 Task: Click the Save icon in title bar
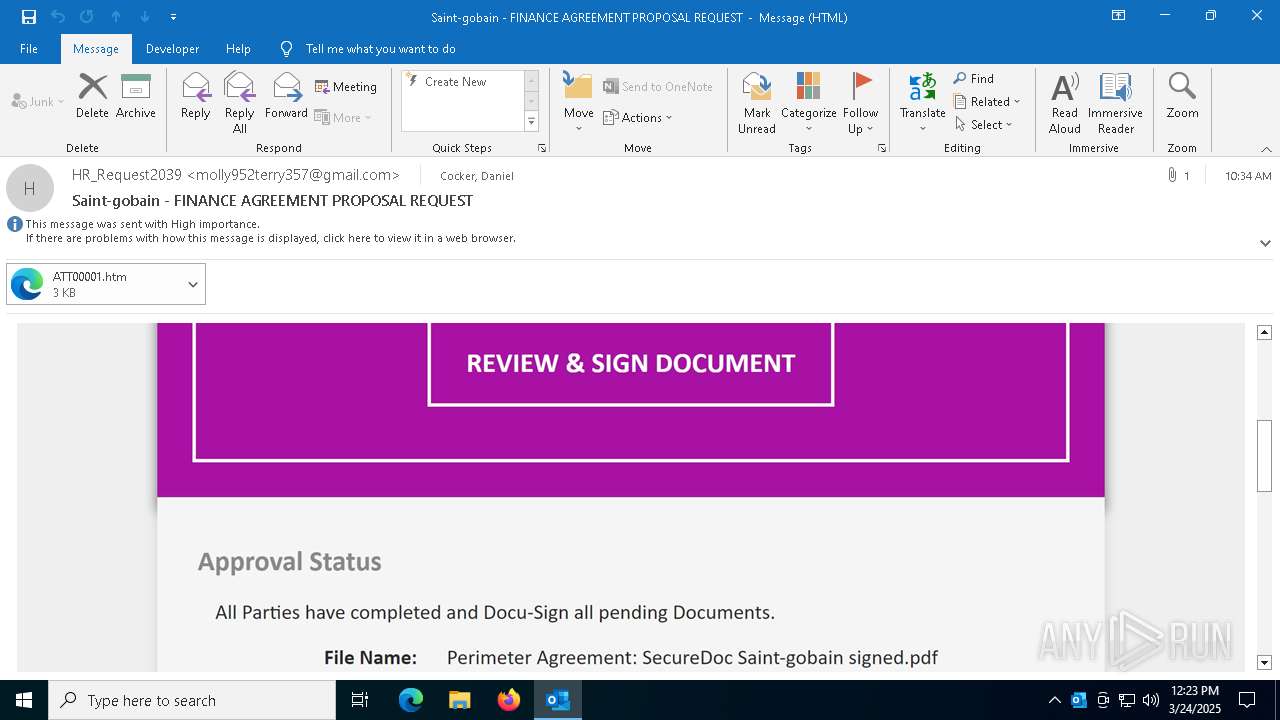tap(29, 17)
